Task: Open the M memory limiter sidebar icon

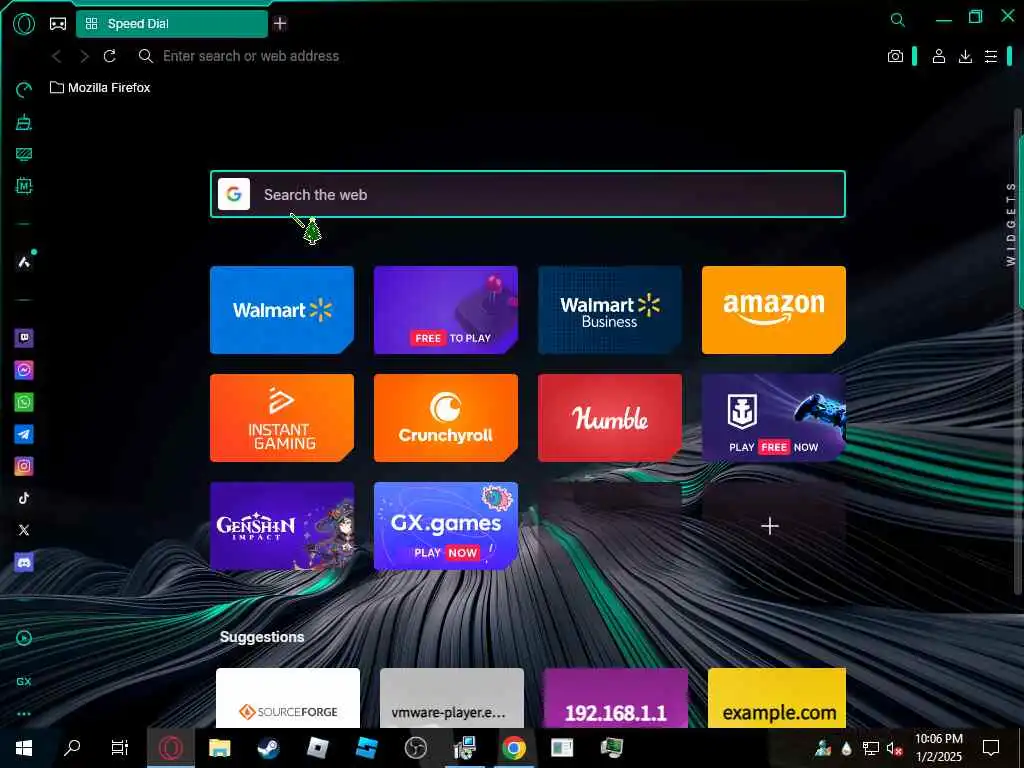Action: pos(24,186)
